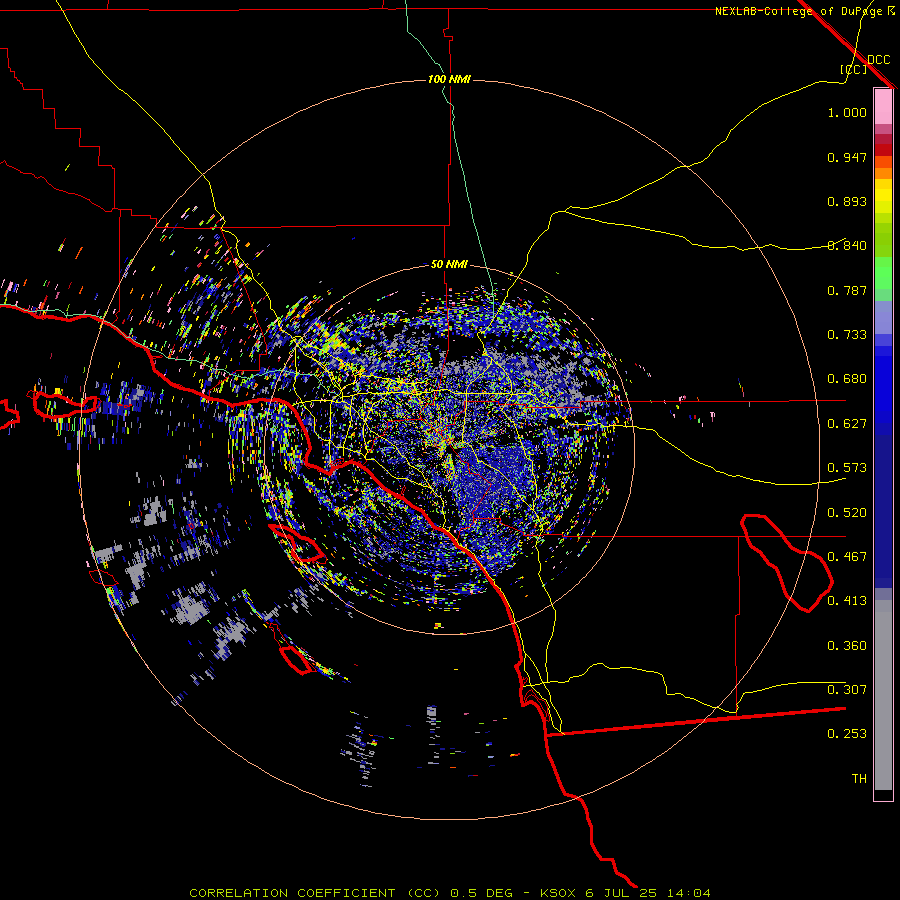Click the TH threshold label
Viewport: 900px width, 900px height.
pos(859,779)
